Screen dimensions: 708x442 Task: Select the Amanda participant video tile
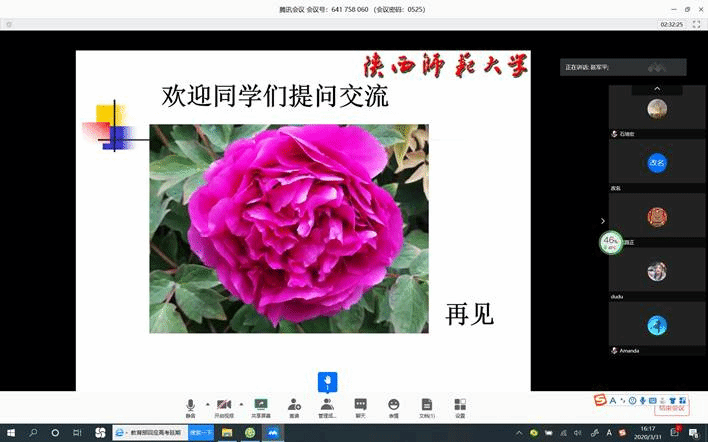(x=657, y=325)
